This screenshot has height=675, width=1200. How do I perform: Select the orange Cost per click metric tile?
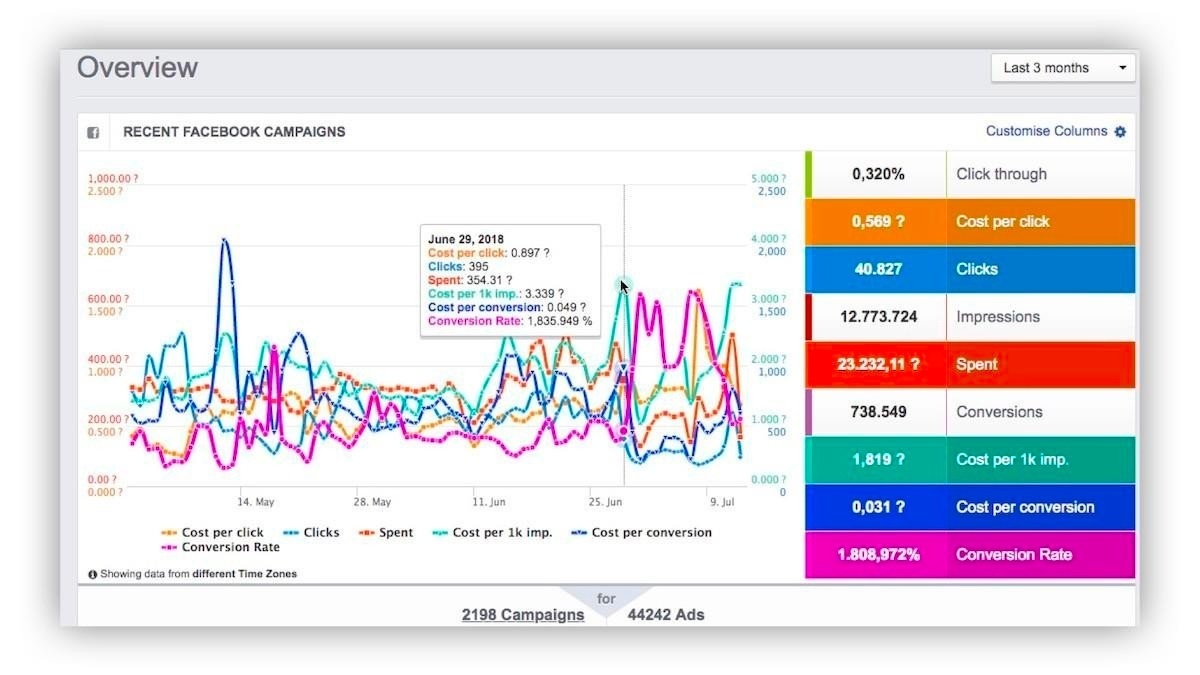pos(970,222)
